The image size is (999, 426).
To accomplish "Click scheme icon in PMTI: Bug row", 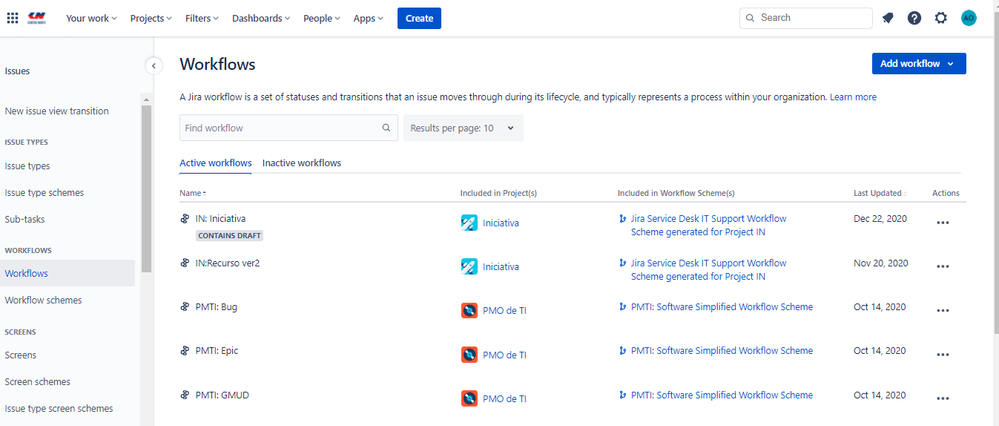I will click(622, 307).
